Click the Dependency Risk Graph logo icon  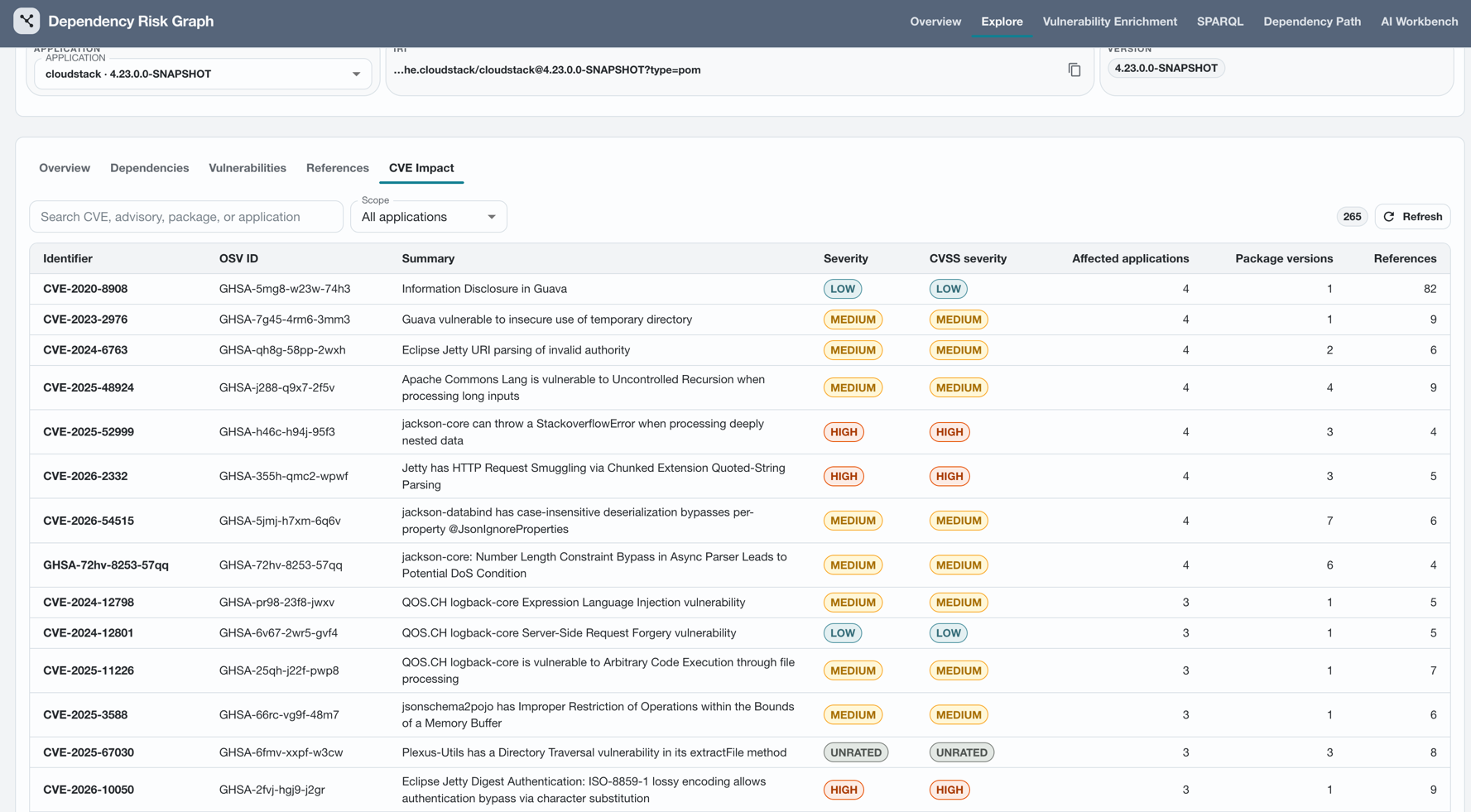click(26, 21)
